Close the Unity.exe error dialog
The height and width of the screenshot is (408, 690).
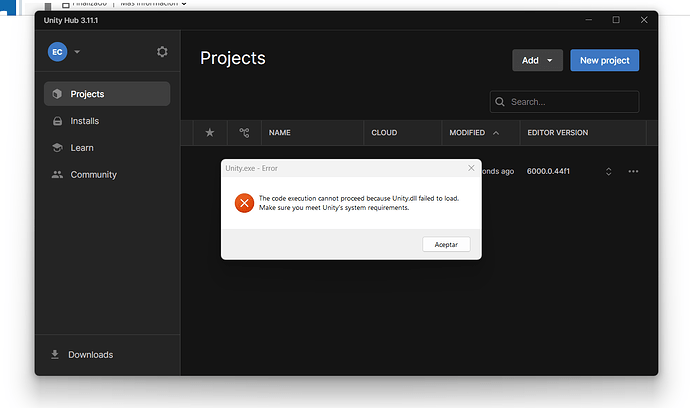471,168
